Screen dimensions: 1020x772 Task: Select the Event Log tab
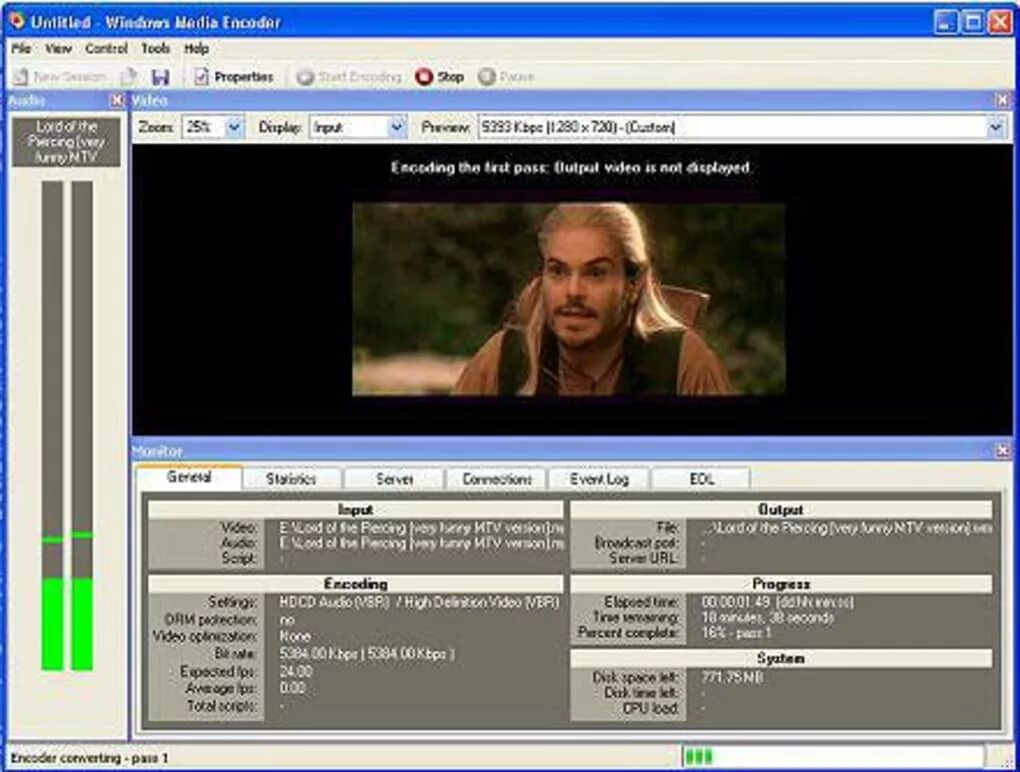[x=599, y=479]
